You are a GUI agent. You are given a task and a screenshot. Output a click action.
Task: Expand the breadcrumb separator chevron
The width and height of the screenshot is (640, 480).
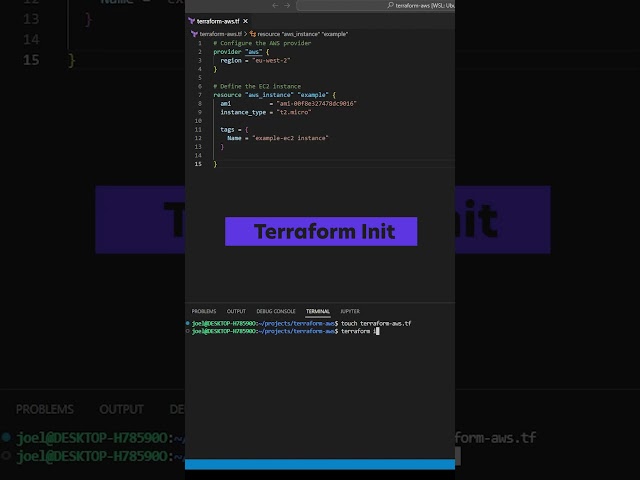(246, 34)
